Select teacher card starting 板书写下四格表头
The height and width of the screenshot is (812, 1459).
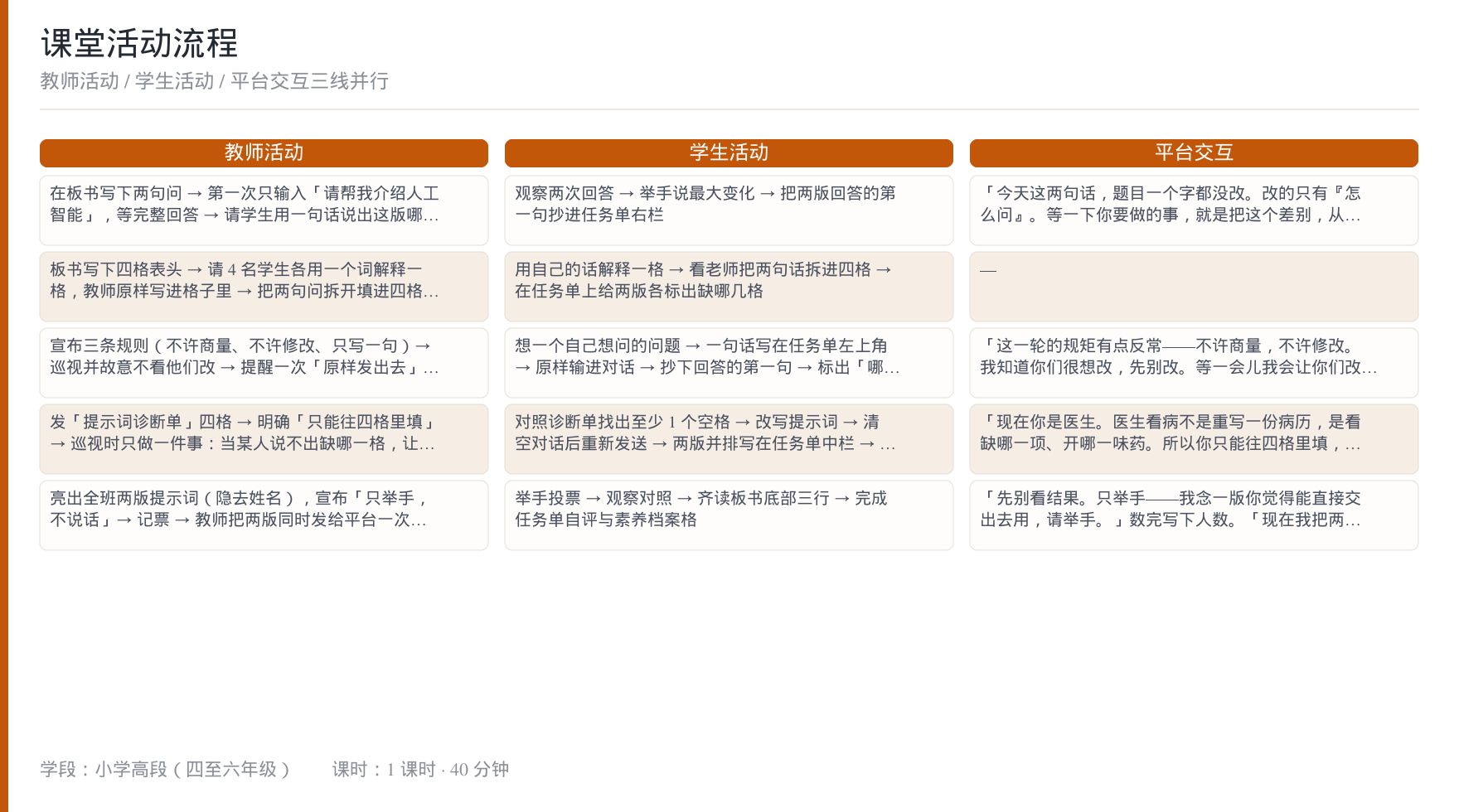click(264, 287)
